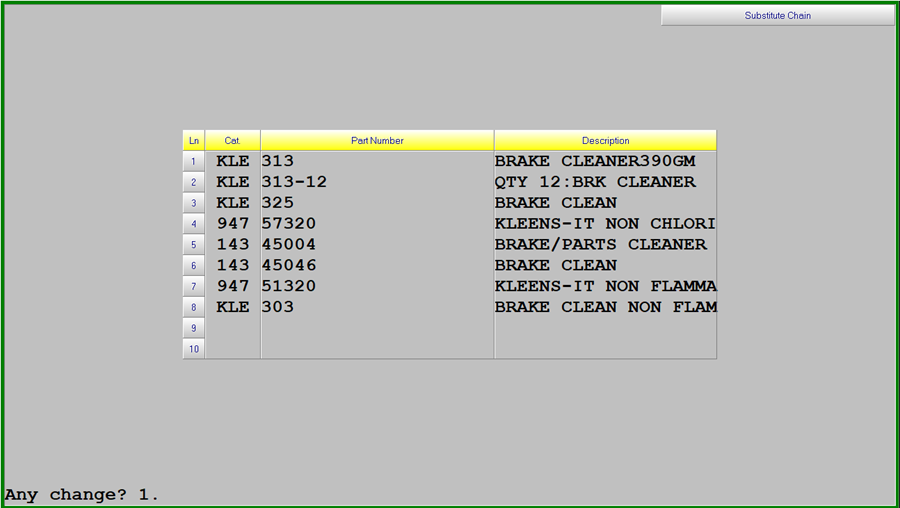
Task: Click BRAKE CLEAN description on line 3
Action: [x=556, y=203]
